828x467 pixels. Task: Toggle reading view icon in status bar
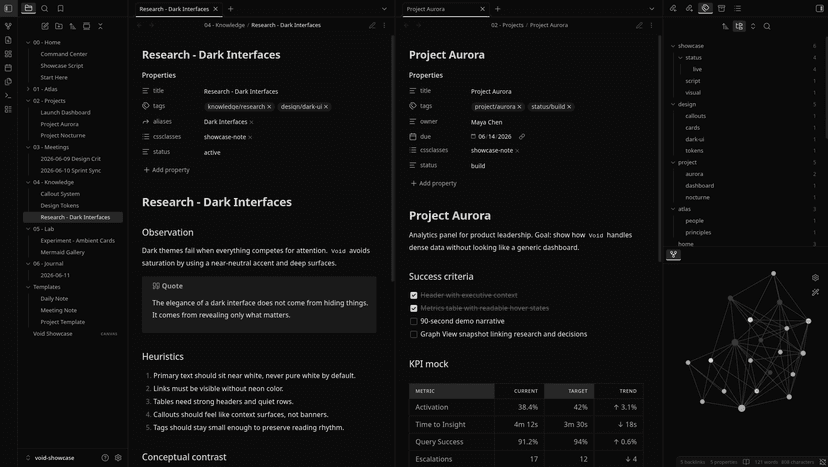click(746, 462)
